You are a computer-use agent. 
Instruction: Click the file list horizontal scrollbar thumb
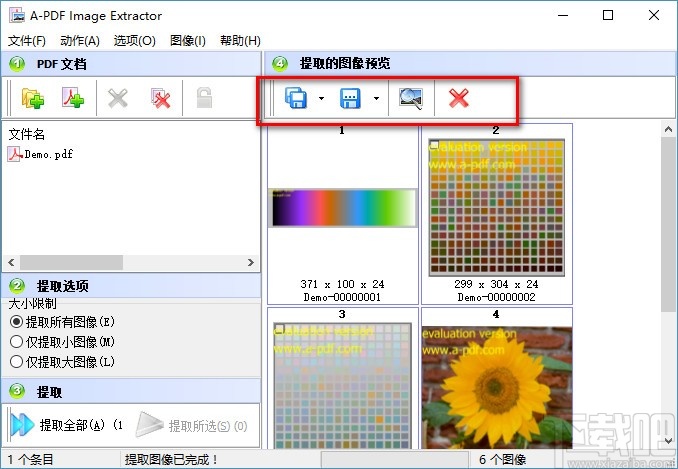tap(71, 262)
